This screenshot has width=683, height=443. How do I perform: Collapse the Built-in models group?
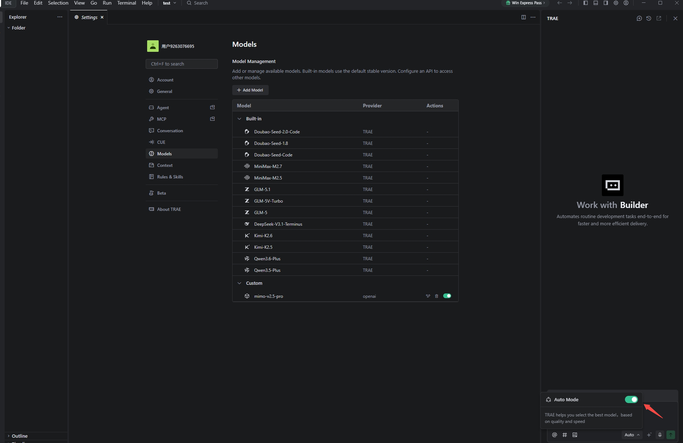239,118
